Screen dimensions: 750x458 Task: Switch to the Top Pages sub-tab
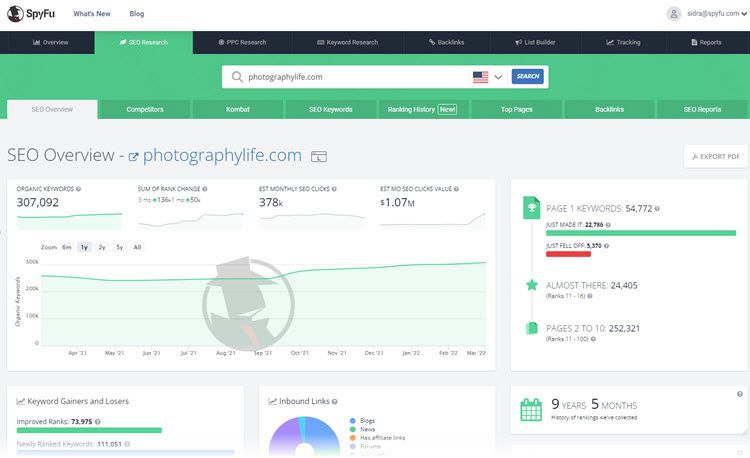(x=517, y=109)
